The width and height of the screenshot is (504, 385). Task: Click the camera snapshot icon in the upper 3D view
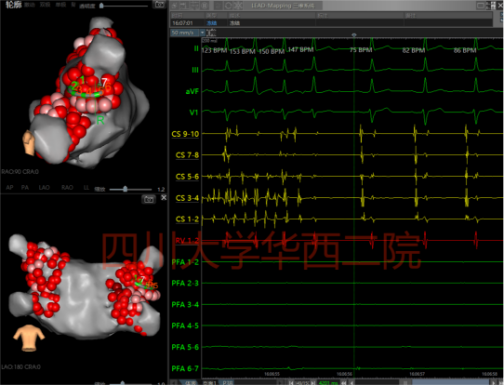pyautogui.click(x=160, y=5)
